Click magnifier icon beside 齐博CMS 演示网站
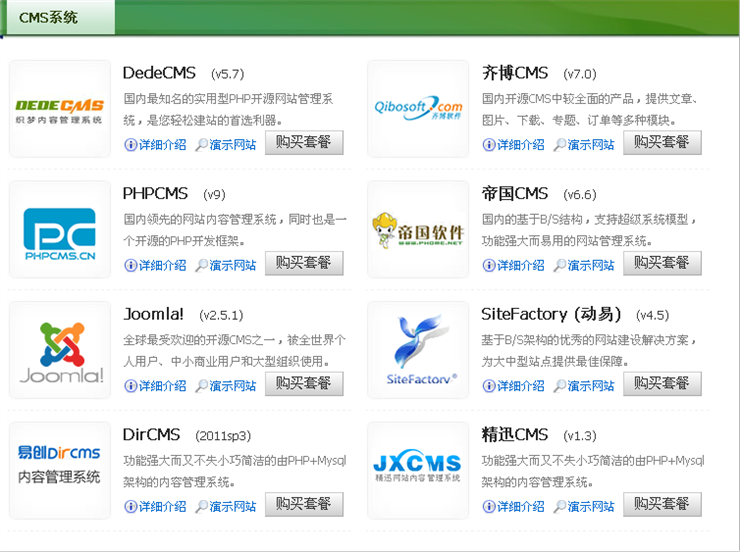This screenshot has height=552, width=740. click(x=560, y=144)
